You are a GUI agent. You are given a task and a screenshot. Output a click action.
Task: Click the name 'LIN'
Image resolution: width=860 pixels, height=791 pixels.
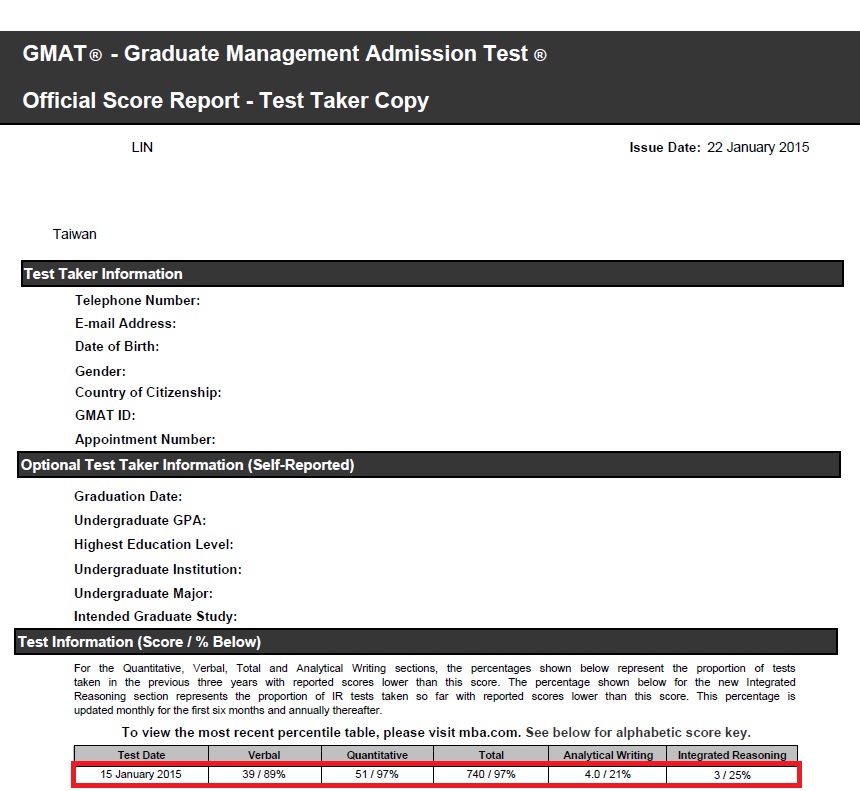(x=142, y=147)
